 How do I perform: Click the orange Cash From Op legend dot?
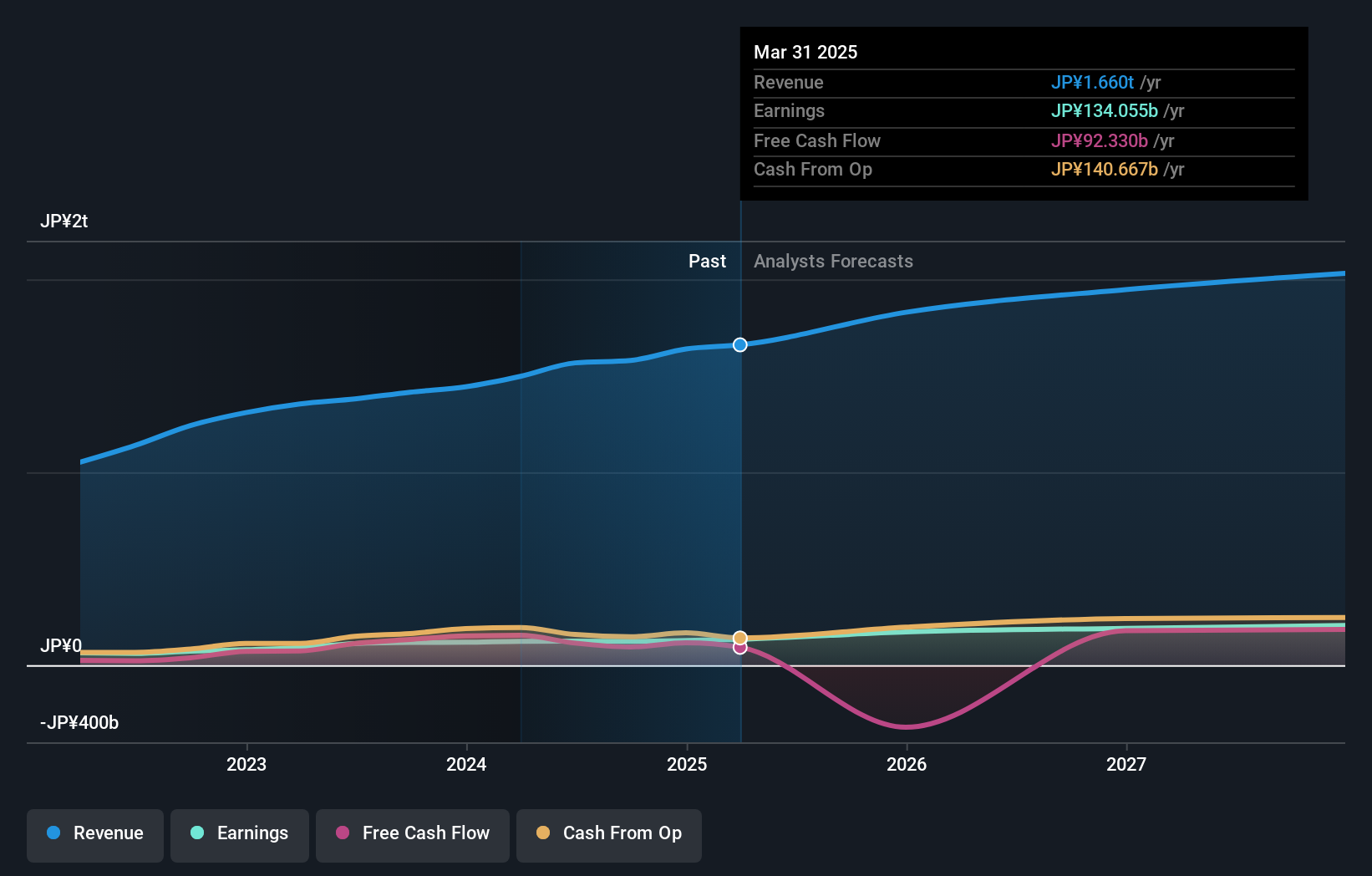point(543,833)
